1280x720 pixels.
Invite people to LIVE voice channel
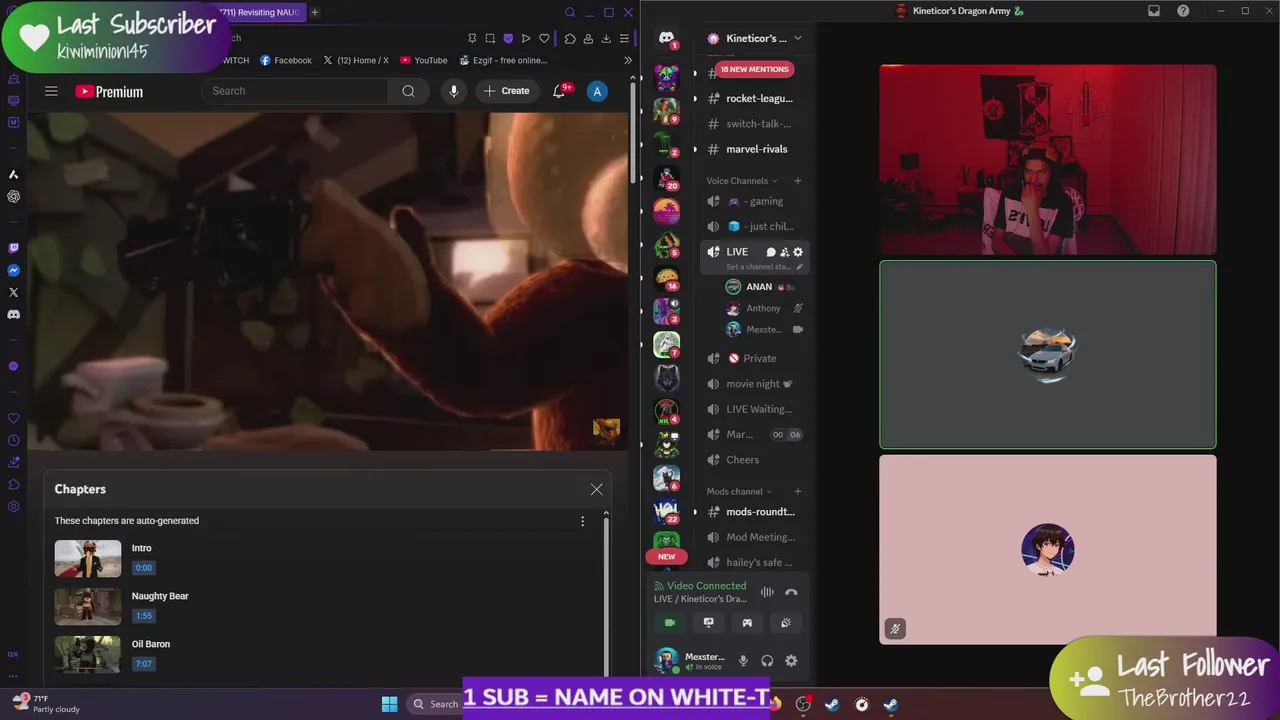pos(784,252)
